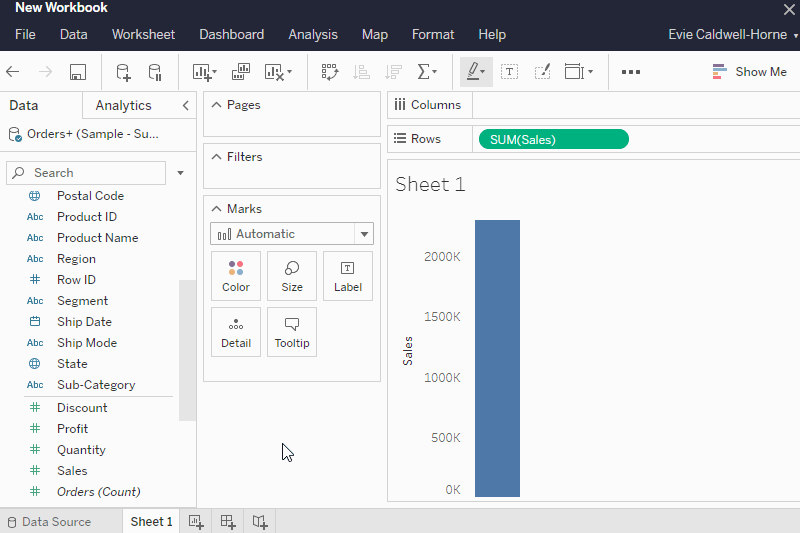The width and height of the screenshot is (800, 533).
Task: Click the Pause Auto Updates icon
Action: pos(155,72)
